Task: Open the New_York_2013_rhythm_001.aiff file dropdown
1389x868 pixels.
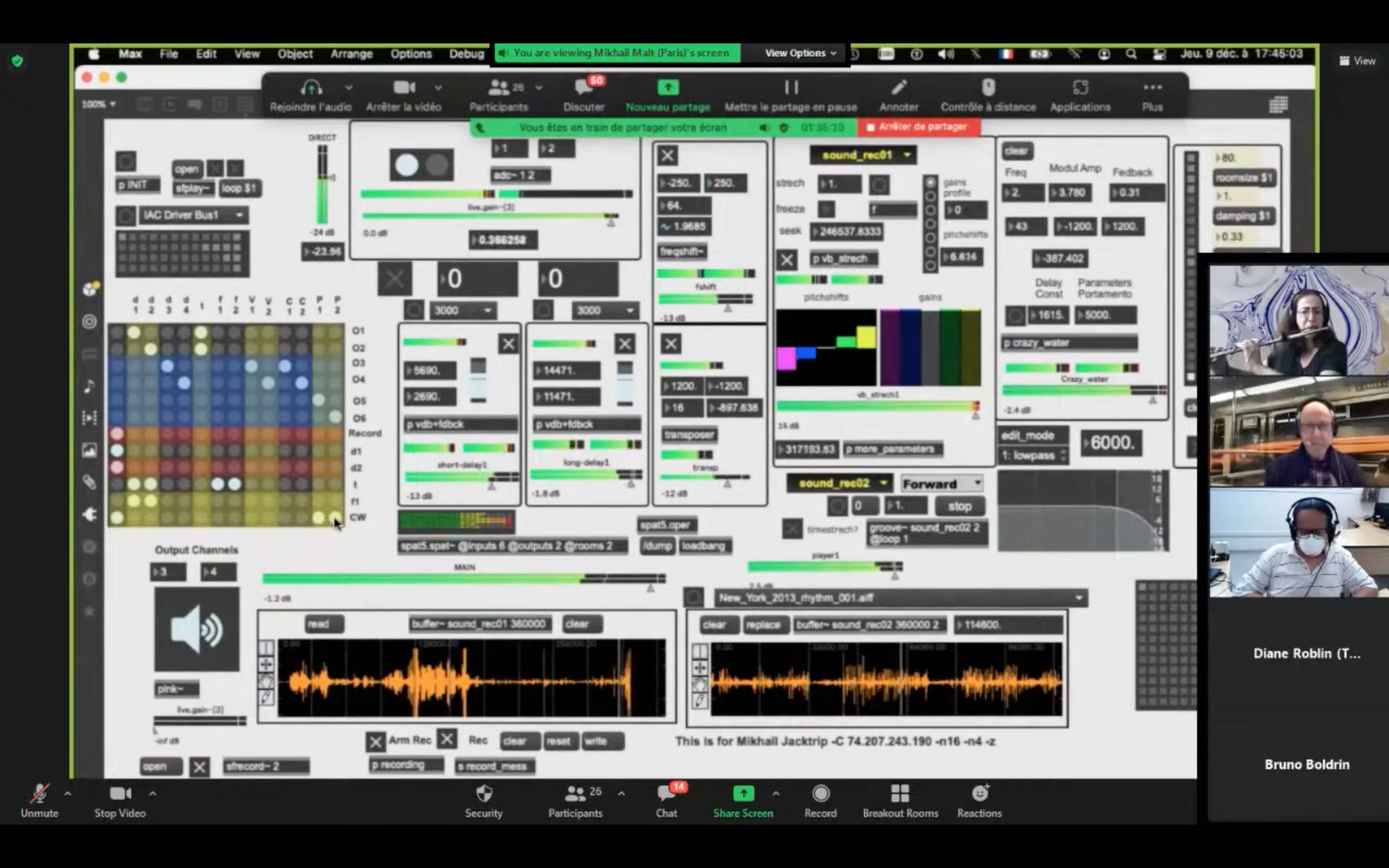Action: point(900,597)
